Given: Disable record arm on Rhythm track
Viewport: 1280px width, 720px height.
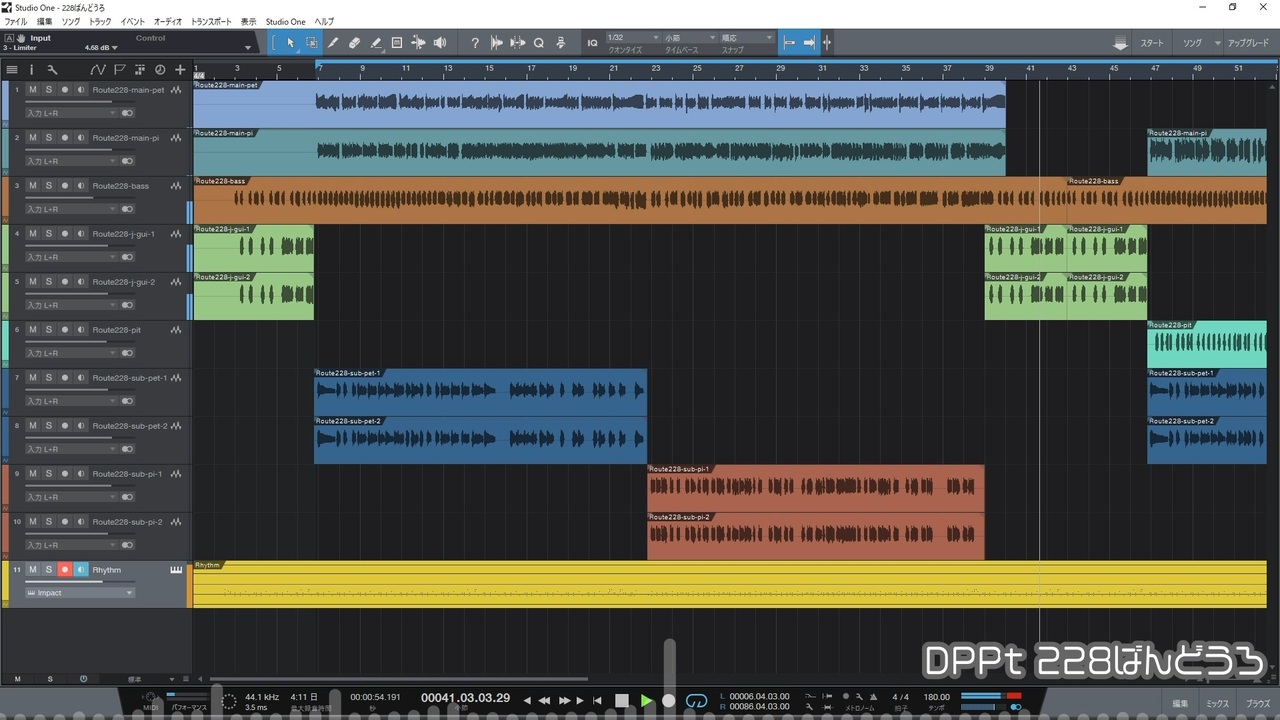Looking at the screenshot, I should (x=65, y=570).
